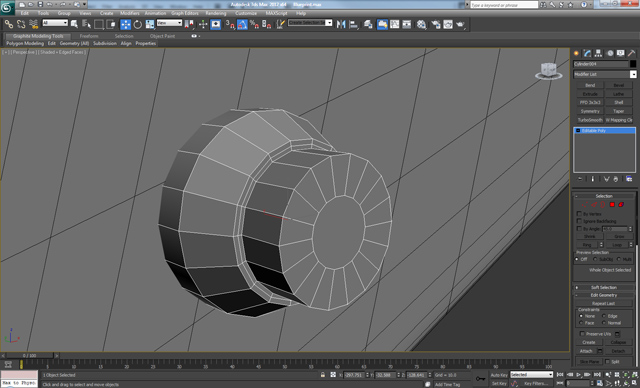Select the Edge constraint radio button

click(604, 316)
